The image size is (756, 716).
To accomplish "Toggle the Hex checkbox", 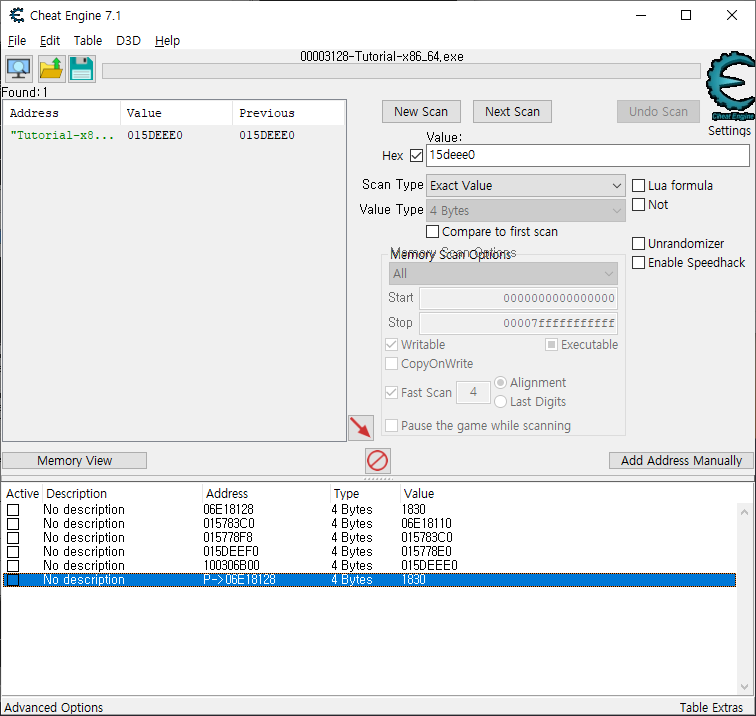I will (x=417, y=156).
